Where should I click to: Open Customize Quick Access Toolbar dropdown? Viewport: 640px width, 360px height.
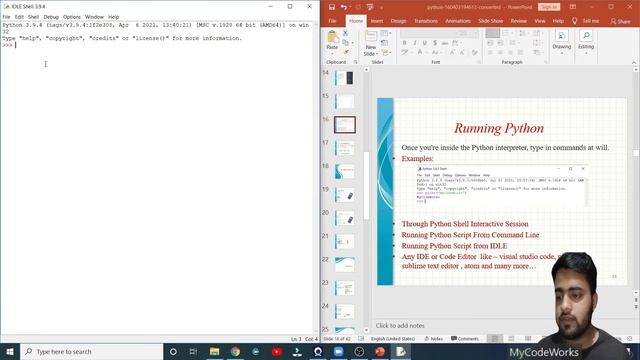pos(382,7)
